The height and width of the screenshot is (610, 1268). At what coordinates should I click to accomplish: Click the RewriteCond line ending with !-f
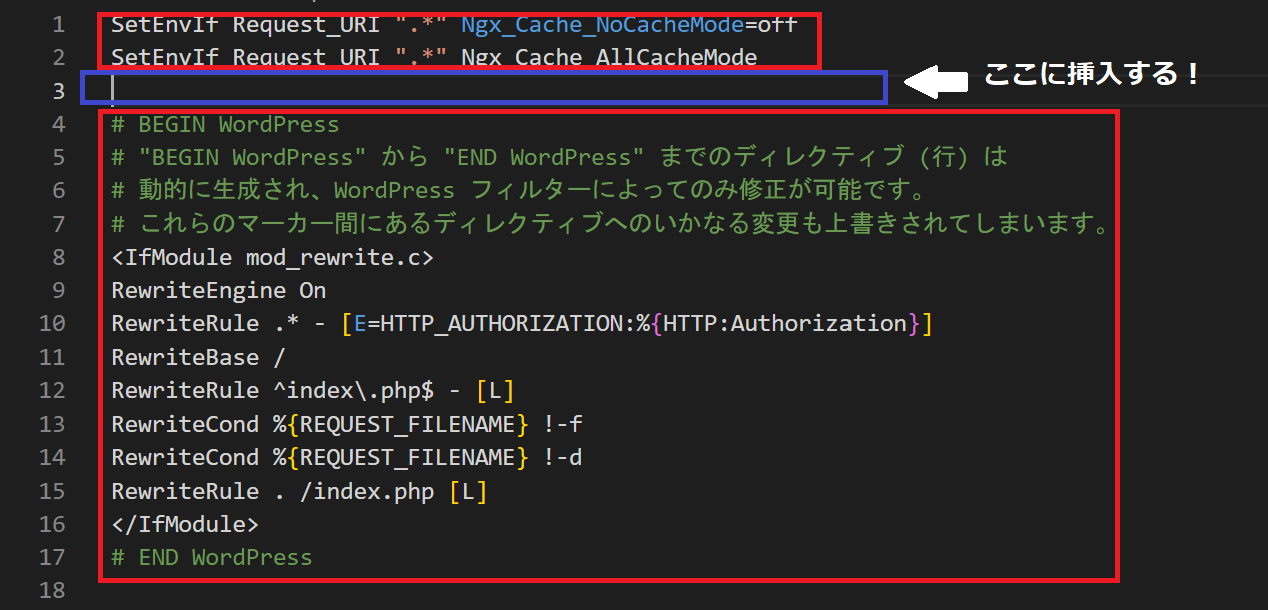(x=346, y=424)
